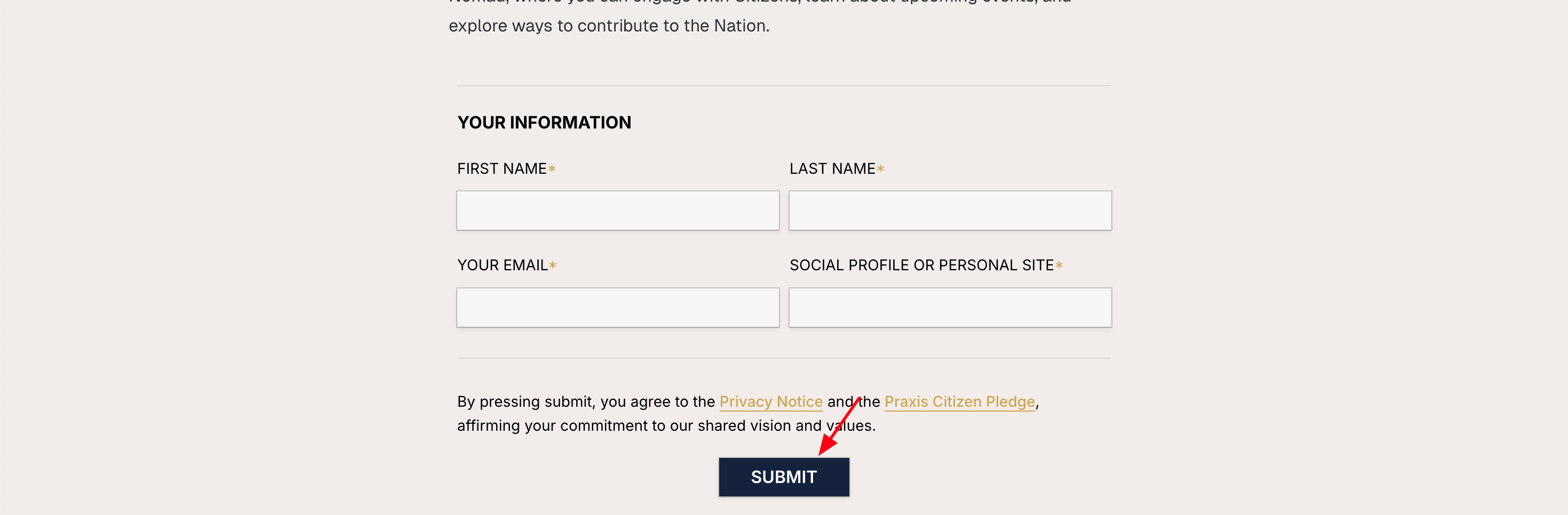This screenshot has height=515, width=1568.
Task: Open the Praxis Citizen Pledge link
Action: pos(959,401)
